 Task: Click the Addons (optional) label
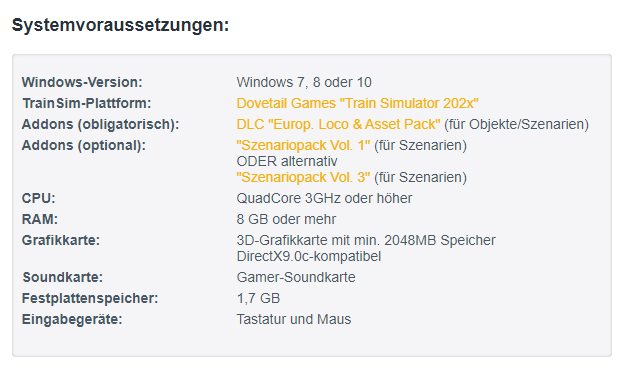tap(84, 145)
